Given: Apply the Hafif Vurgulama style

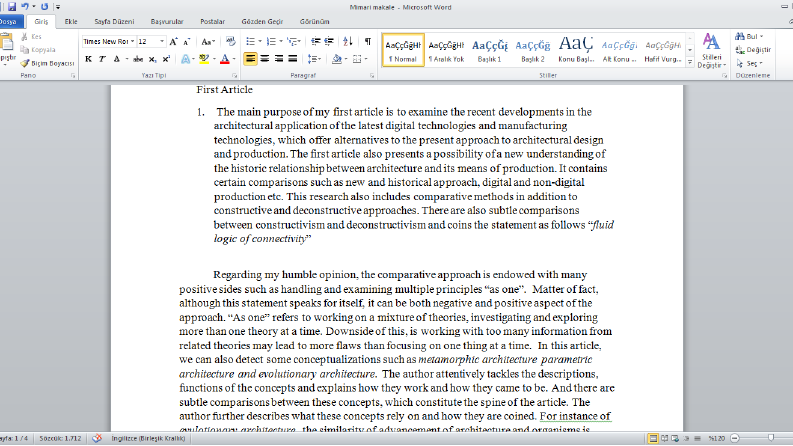Looking at the screenshot, I should (663, 50).
